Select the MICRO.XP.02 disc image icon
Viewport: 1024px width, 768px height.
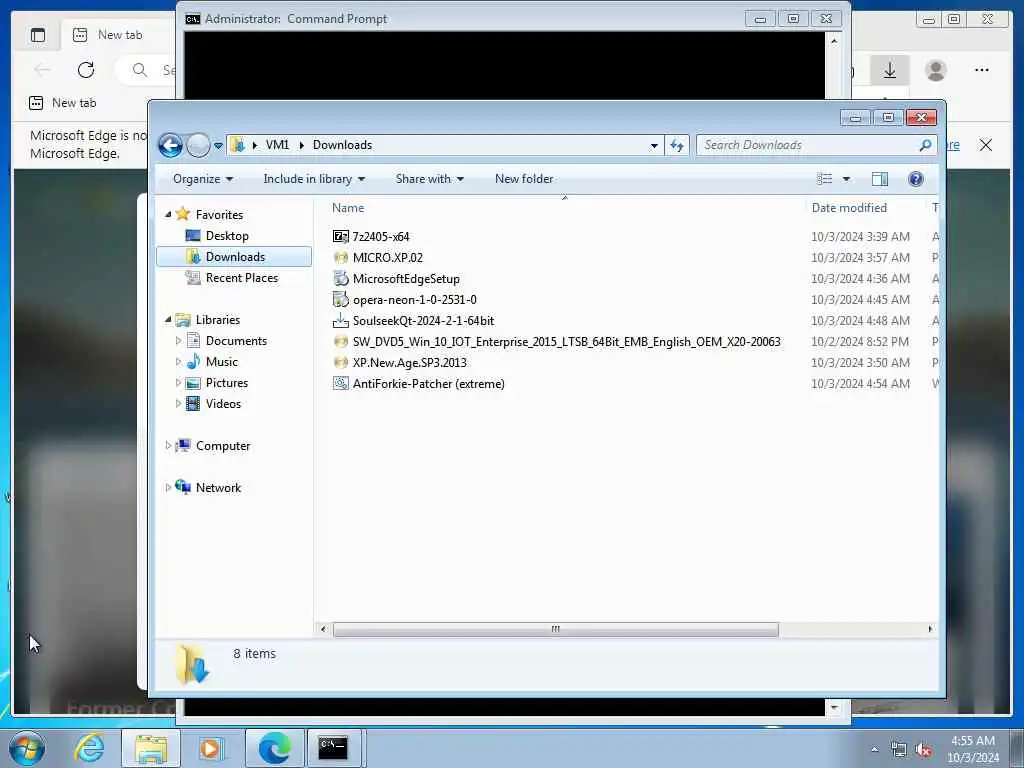tap(340, 257)
